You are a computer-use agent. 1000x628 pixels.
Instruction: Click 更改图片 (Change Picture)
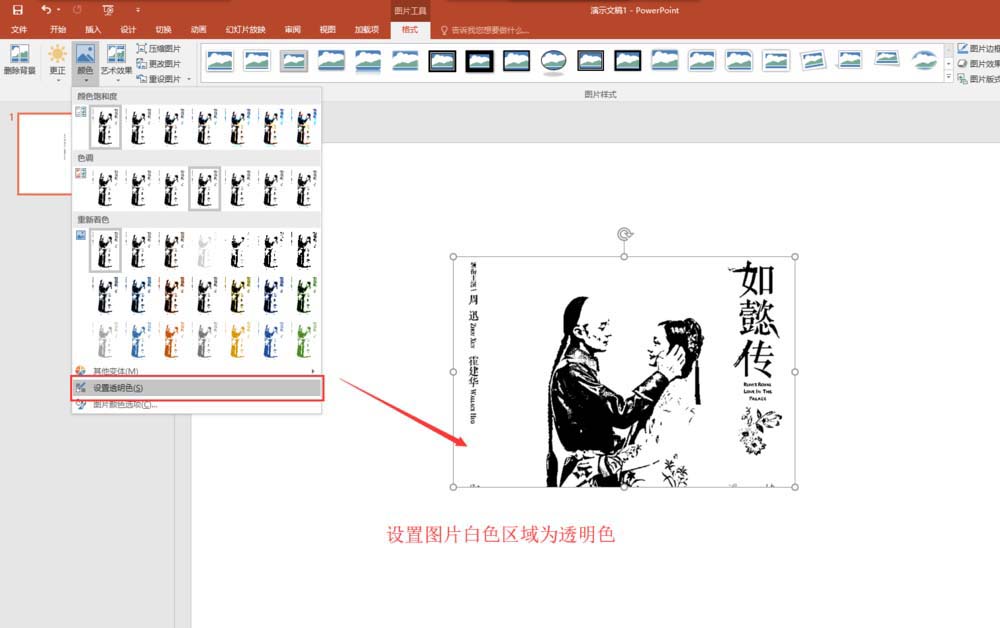159,64
